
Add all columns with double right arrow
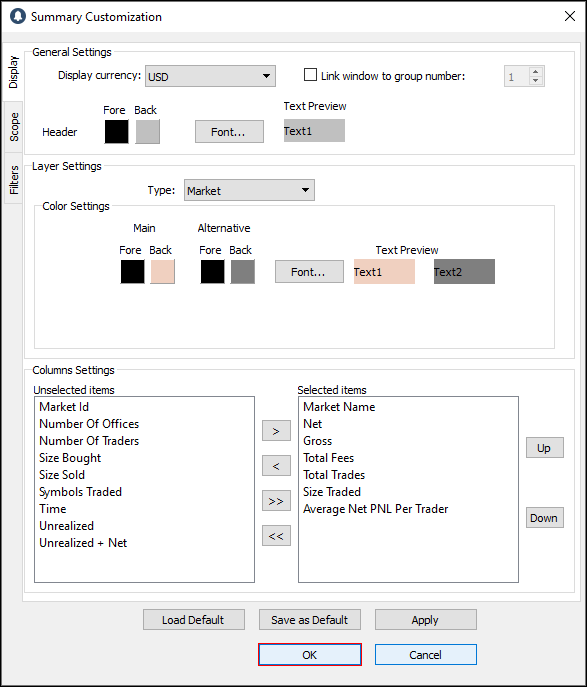click(276, 500)
